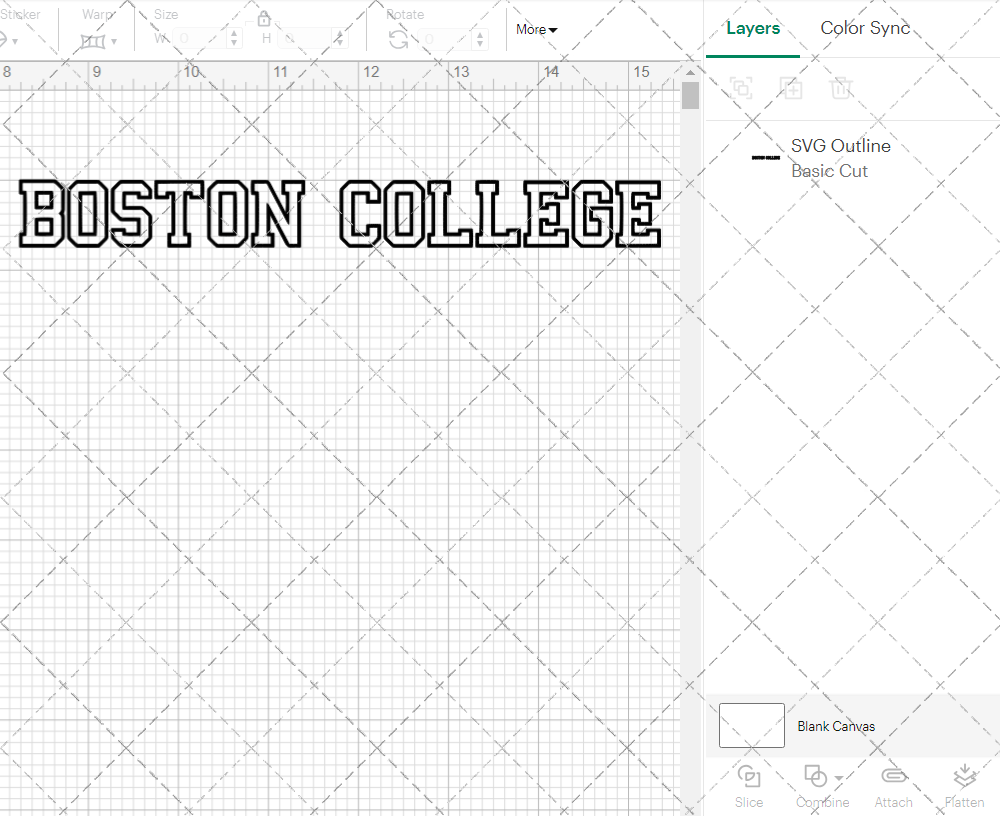Select the Layers tab
The width and height of the screenshot is (1000, 816).
pos(753,28)
